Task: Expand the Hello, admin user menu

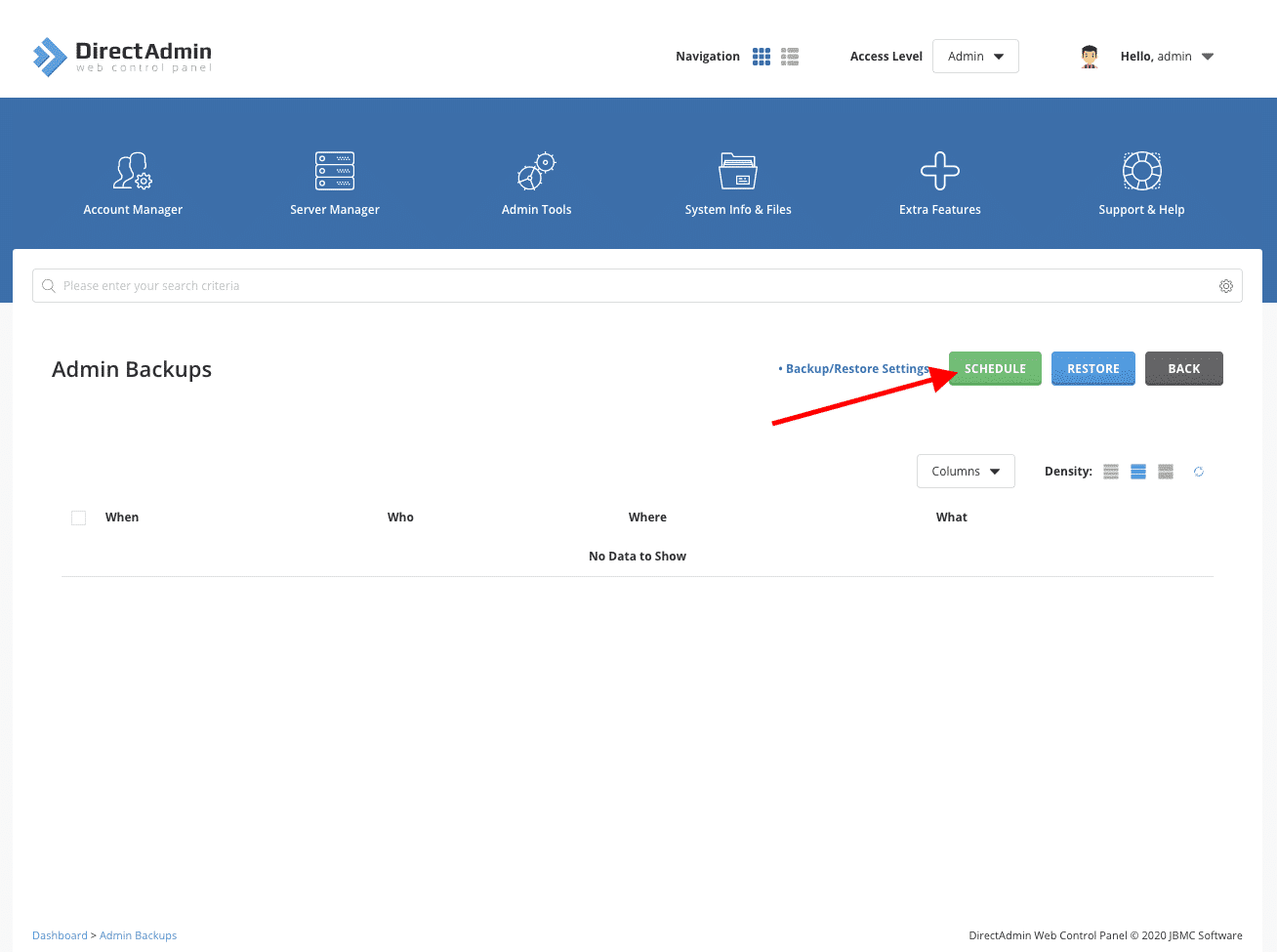Action: tap(1166, 57)
